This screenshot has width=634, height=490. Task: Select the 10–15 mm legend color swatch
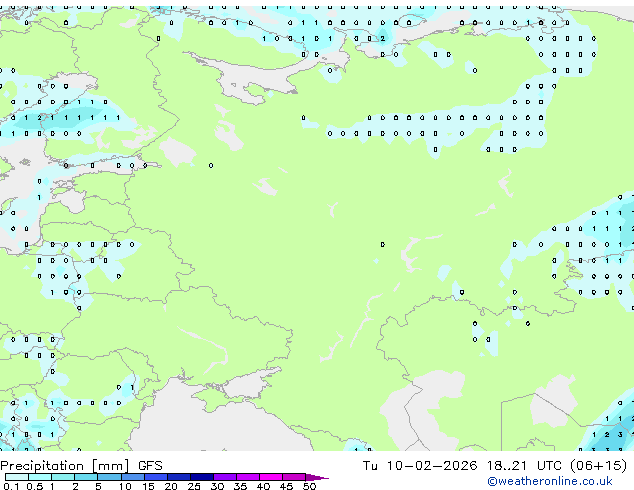click(133, 477)
